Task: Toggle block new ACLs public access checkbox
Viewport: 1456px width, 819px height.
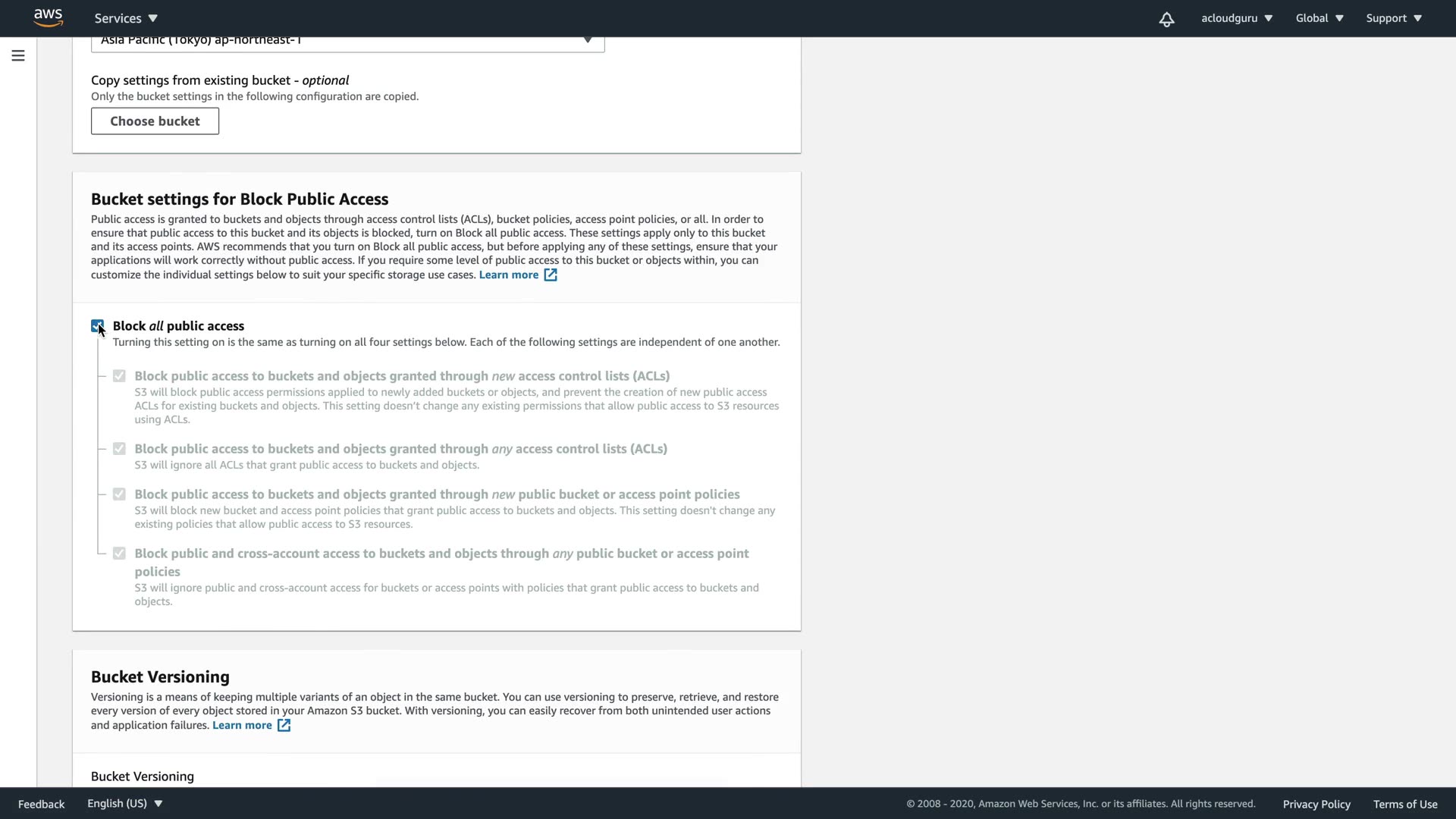Action: [119, 376]
